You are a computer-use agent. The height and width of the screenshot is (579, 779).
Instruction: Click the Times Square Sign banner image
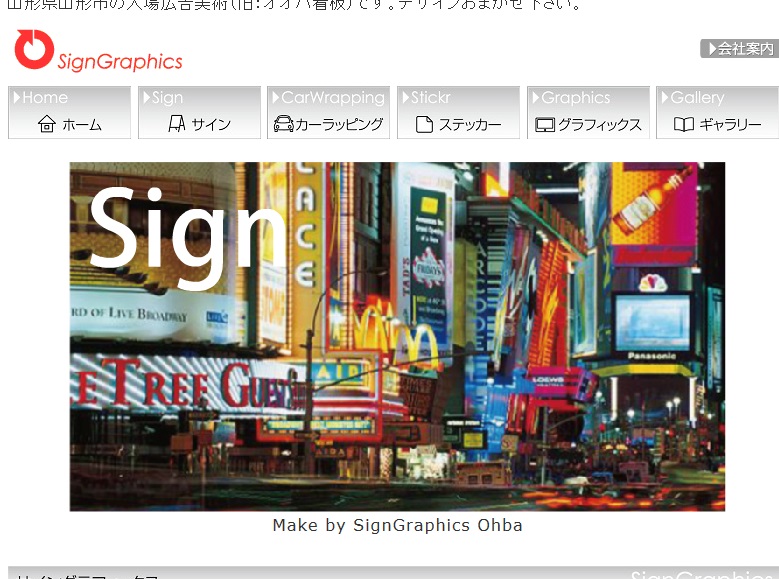coord(397,336)
